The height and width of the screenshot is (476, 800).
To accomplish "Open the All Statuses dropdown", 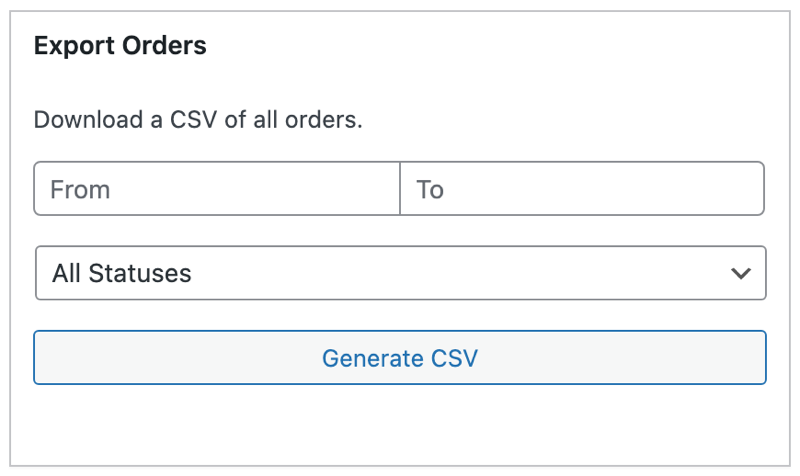I will pos(400,273).
